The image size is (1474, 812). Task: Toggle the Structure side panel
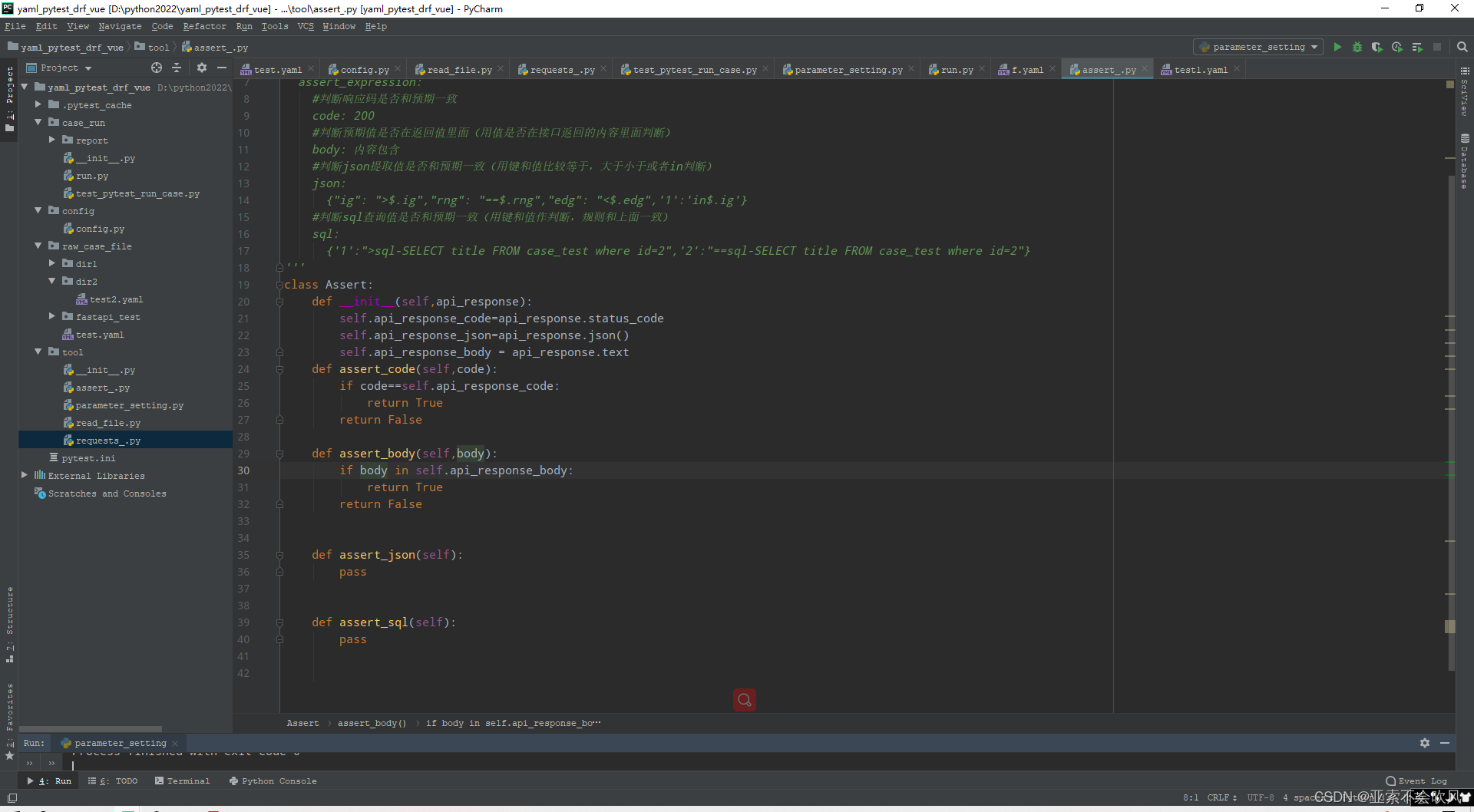point(9,624)
